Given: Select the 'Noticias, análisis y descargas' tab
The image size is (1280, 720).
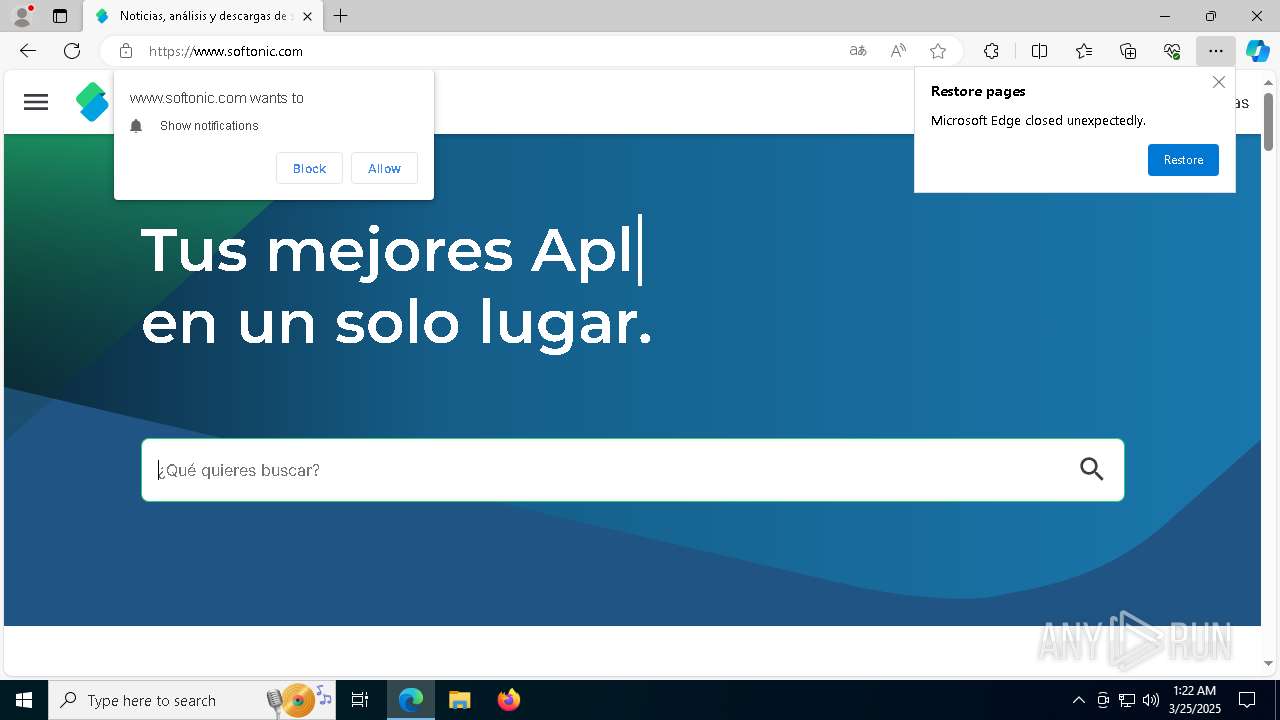Looking at the screenshot, I should click(203, 16).
